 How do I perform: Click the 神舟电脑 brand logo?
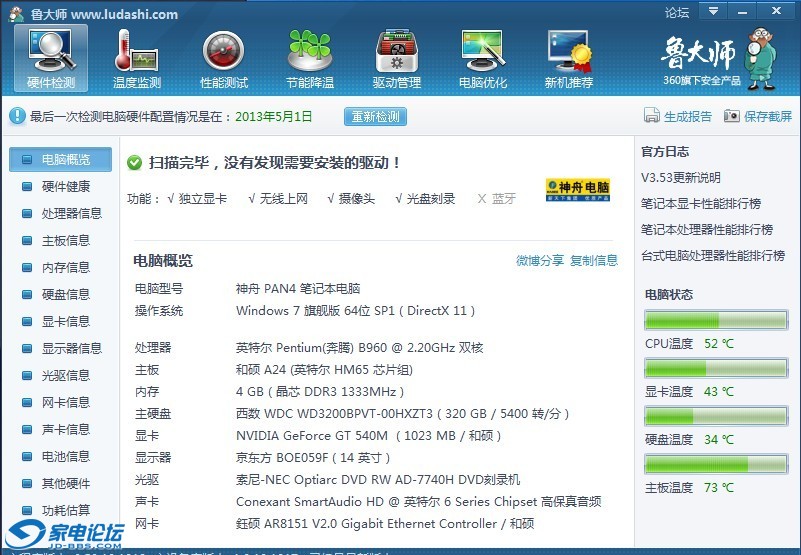pos(578,190)
